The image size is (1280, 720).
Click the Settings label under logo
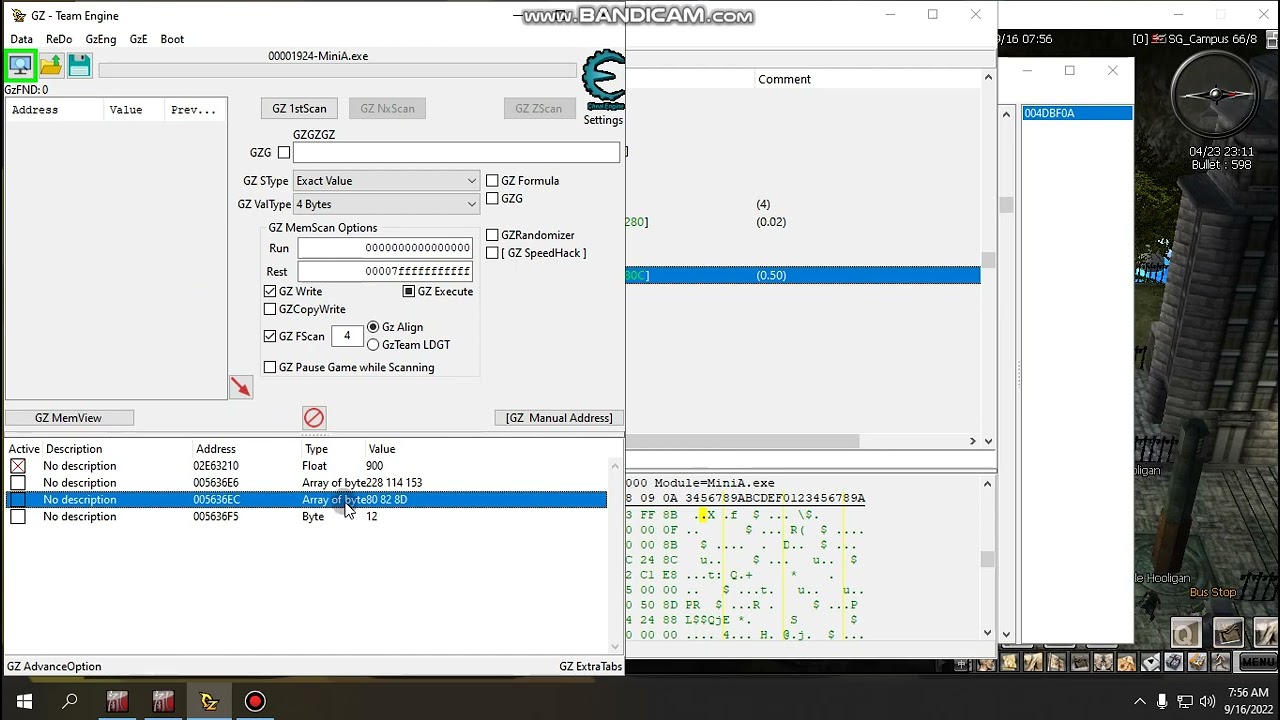click(603, 120)
